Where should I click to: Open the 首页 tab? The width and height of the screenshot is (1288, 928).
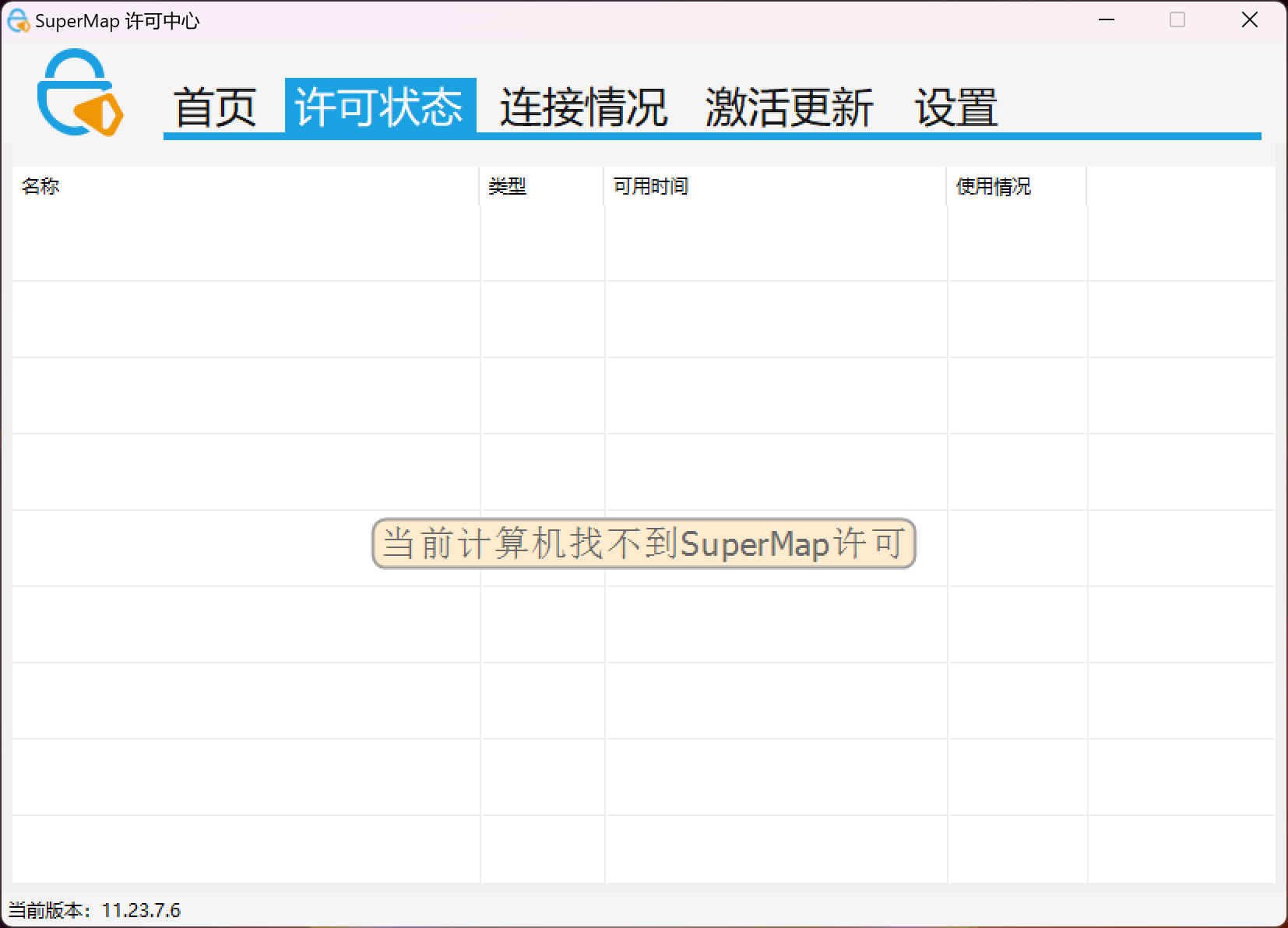(x=215, y=106)
